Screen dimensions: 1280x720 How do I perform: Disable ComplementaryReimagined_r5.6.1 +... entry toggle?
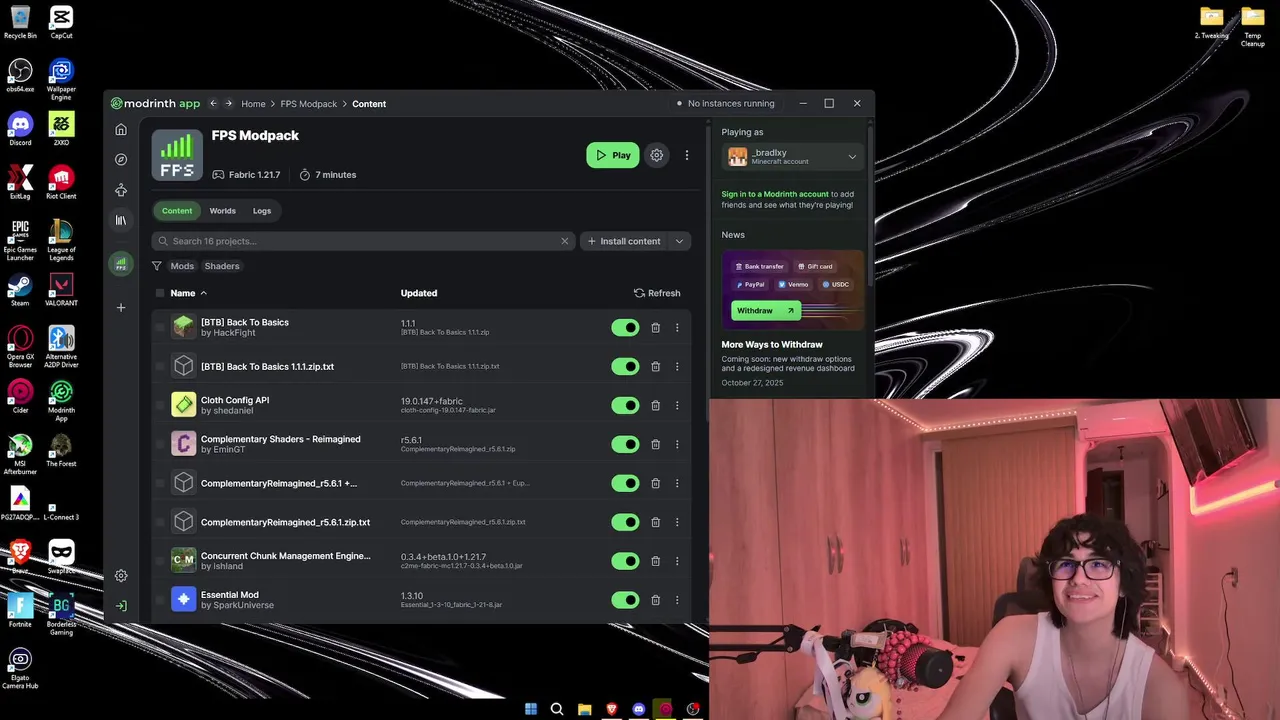click(625, 483)
